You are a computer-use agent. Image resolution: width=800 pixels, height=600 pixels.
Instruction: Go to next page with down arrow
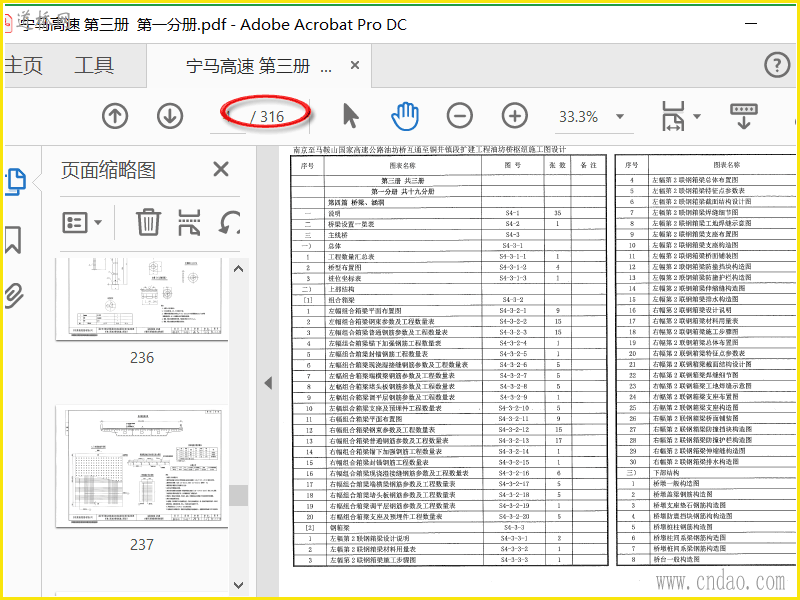[x=170, y=116]
